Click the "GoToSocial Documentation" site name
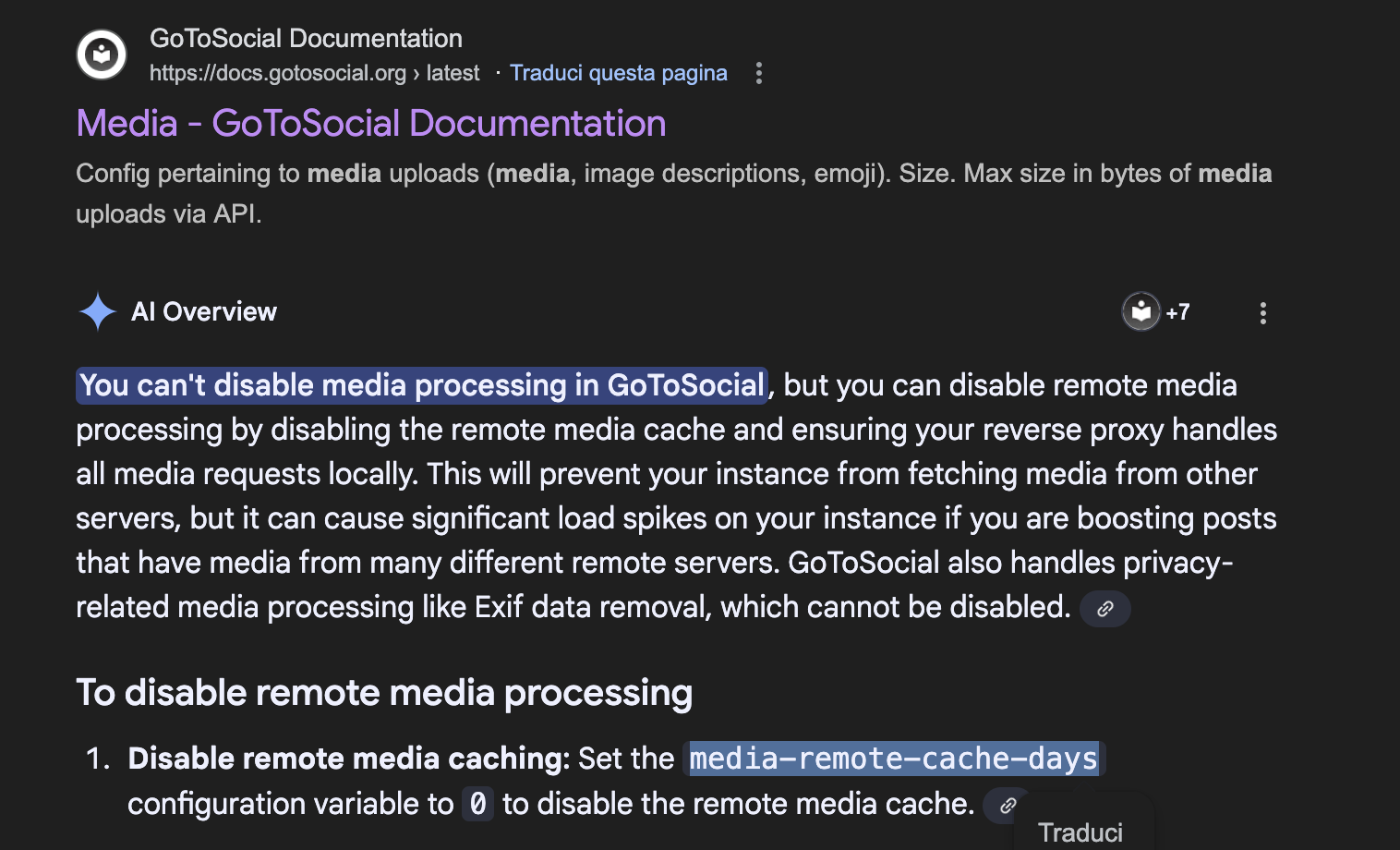Viewport: 1400px width, 850px height. coord(306,39)
